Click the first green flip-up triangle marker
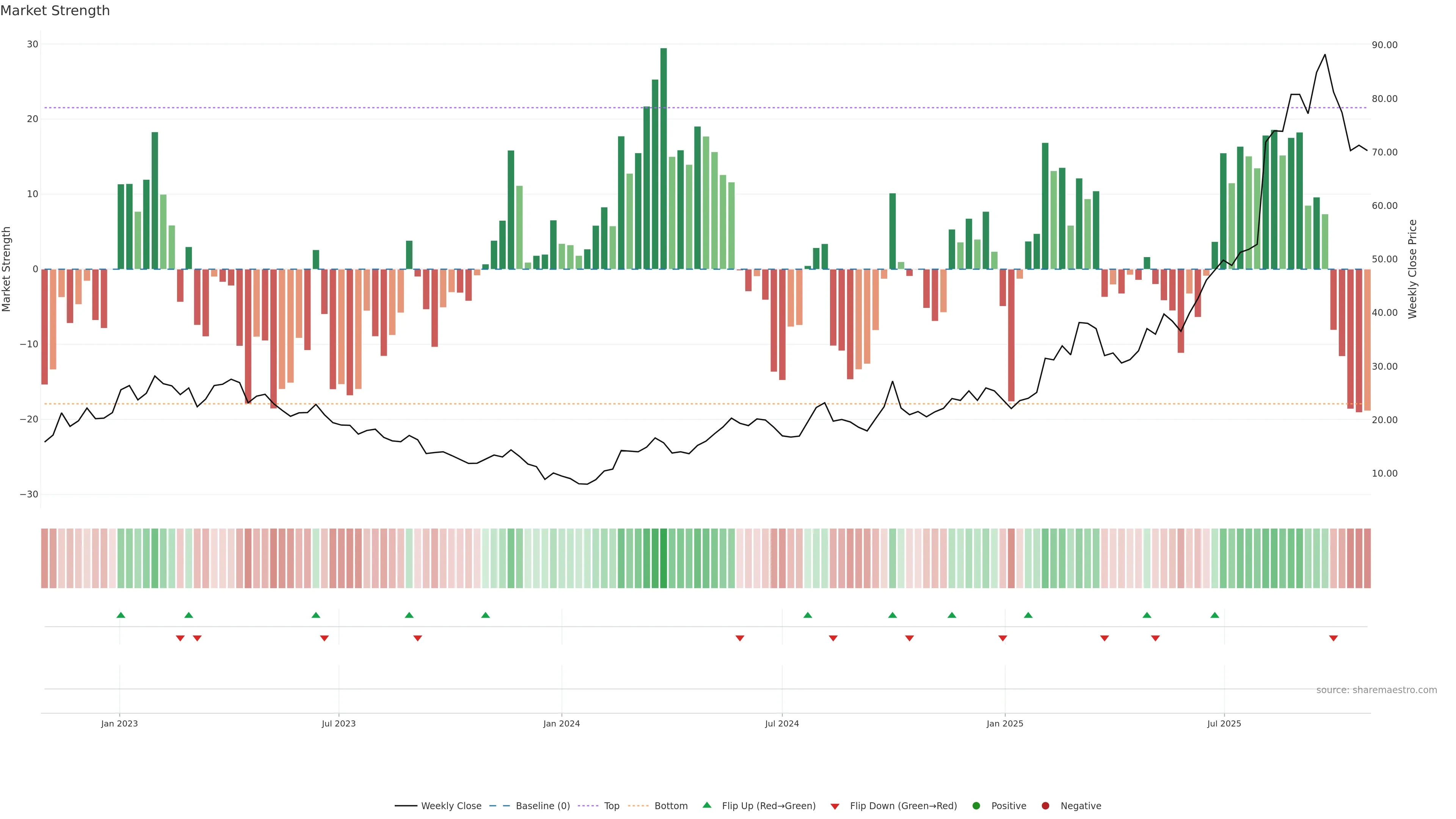Screen dimensions: 1456x819 [x=121, y=615]
